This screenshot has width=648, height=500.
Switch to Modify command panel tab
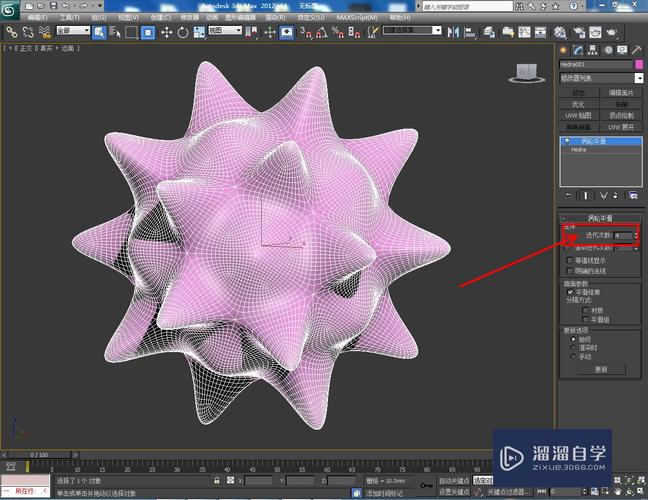(578, 50)
